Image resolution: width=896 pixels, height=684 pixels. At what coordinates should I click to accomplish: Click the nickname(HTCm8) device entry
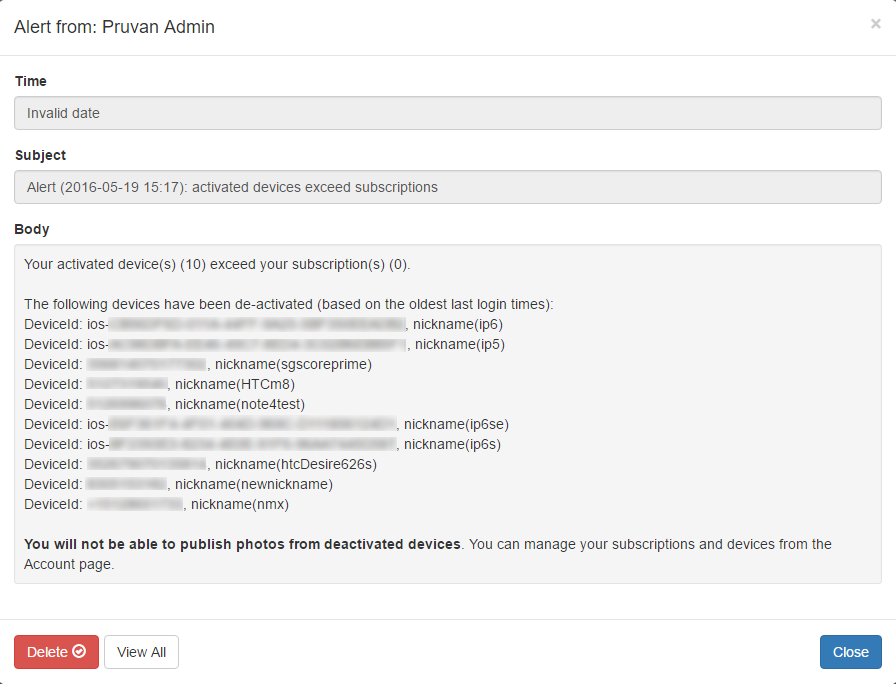235,384
